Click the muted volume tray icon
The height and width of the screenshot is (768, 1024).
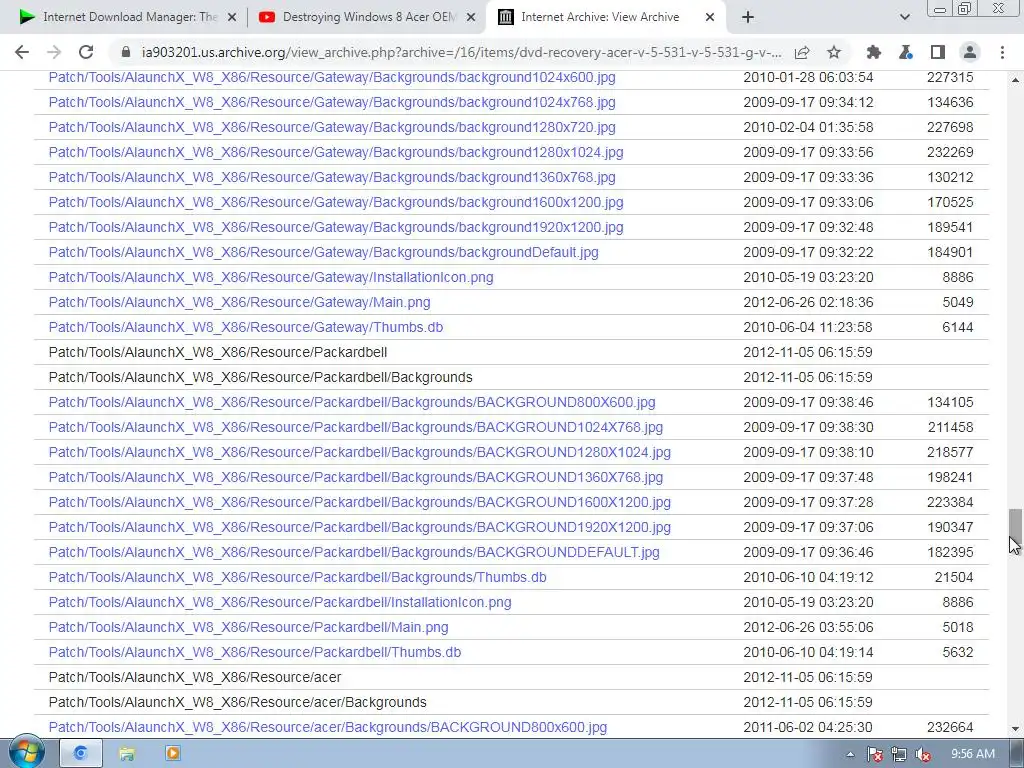coord(923,755)
